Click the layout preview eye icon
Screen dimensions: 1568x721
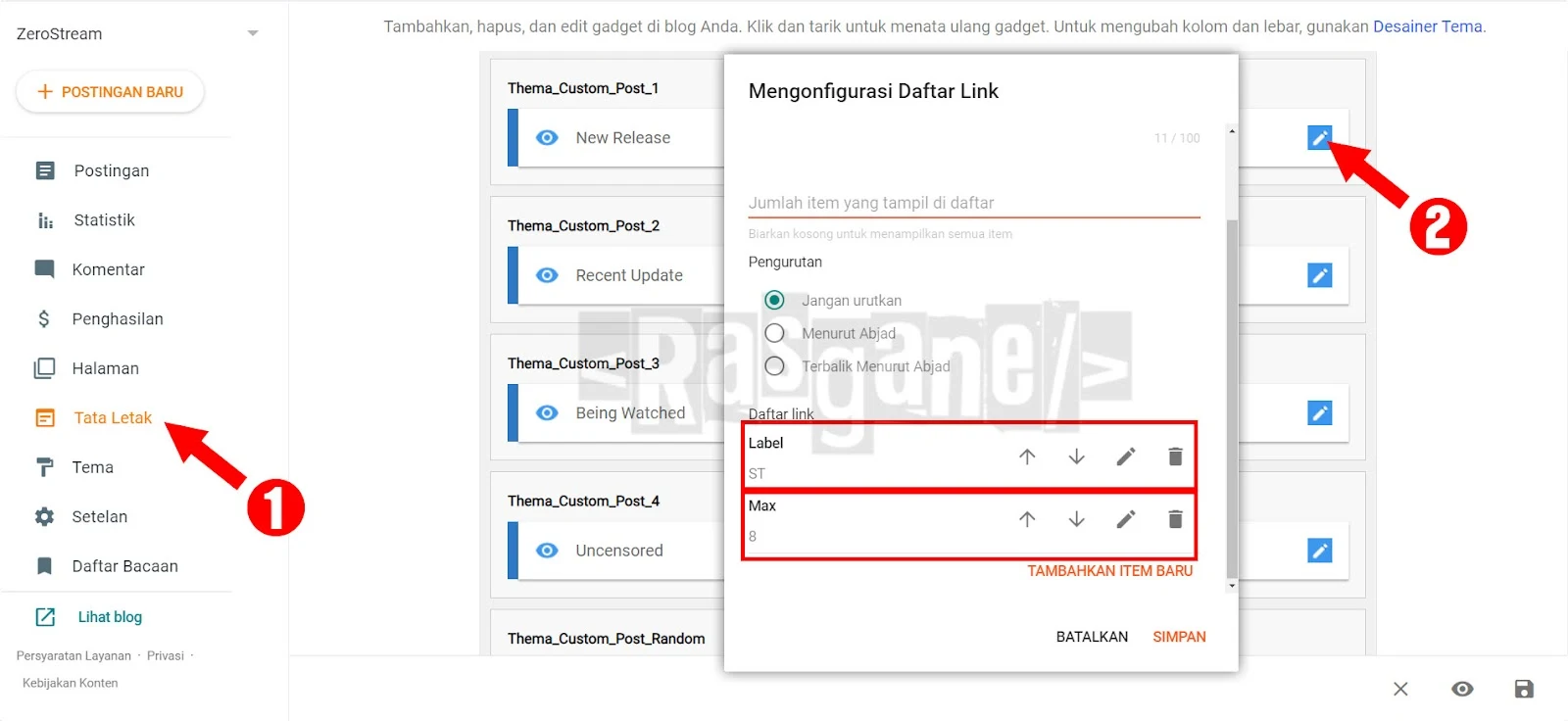(1462, 689)
